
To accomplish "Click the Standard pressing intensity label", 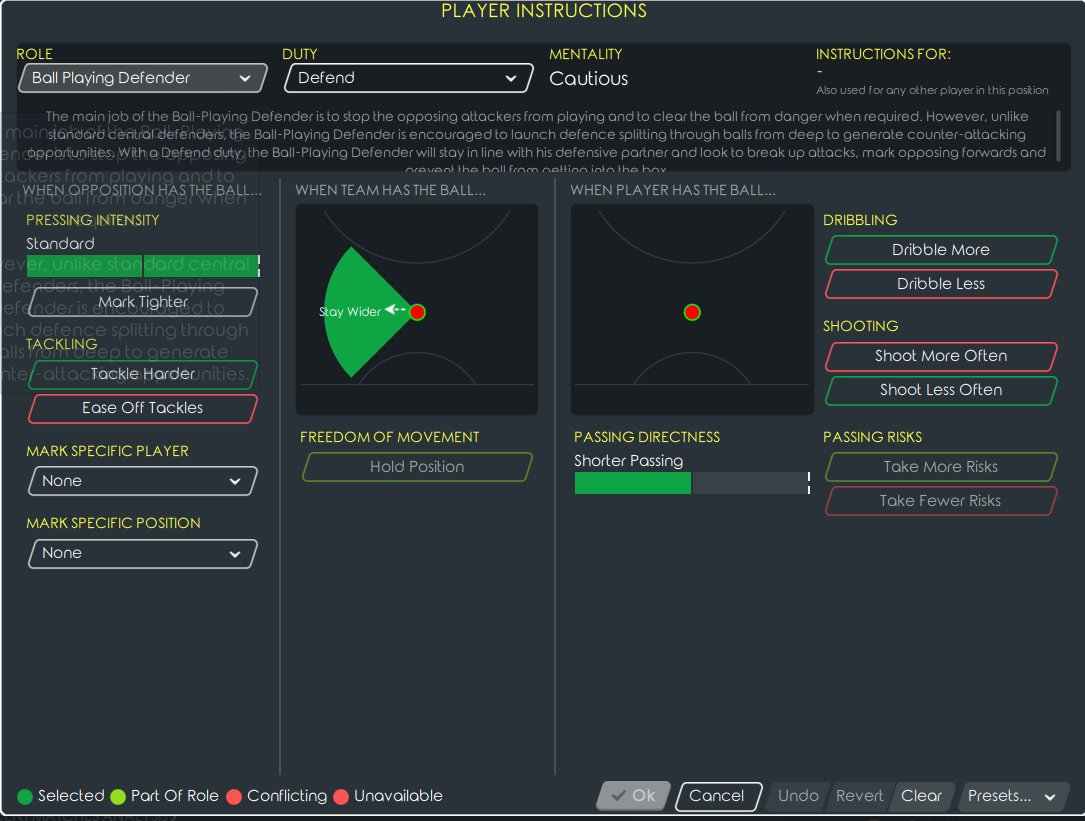I will point(60,244).
